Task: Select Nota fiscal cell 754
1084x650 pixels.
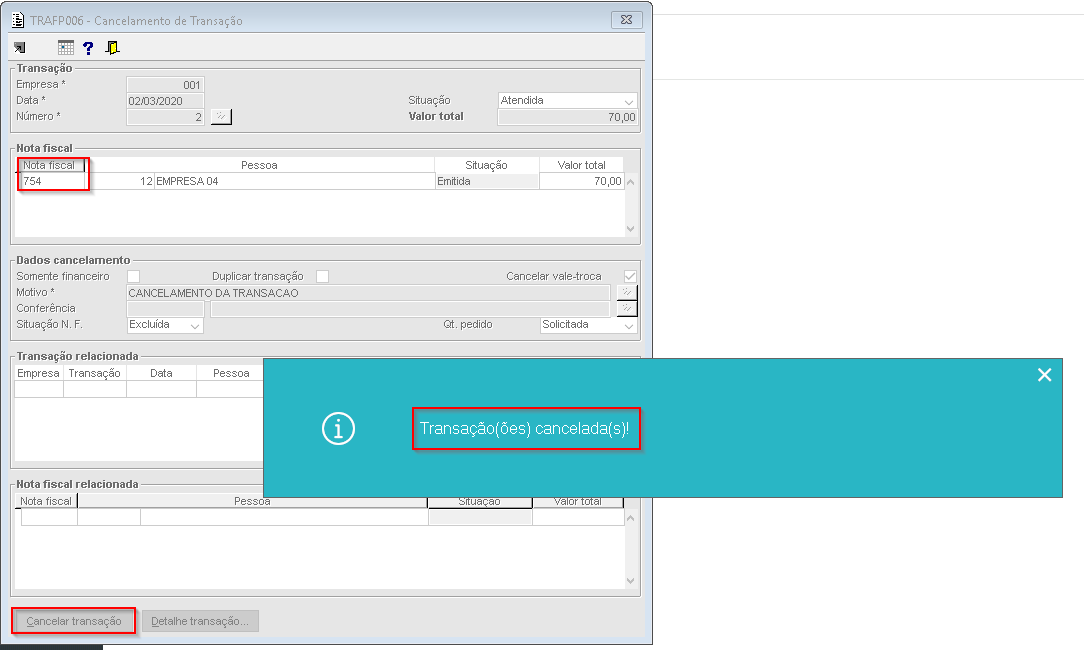Action: (53, 181)
